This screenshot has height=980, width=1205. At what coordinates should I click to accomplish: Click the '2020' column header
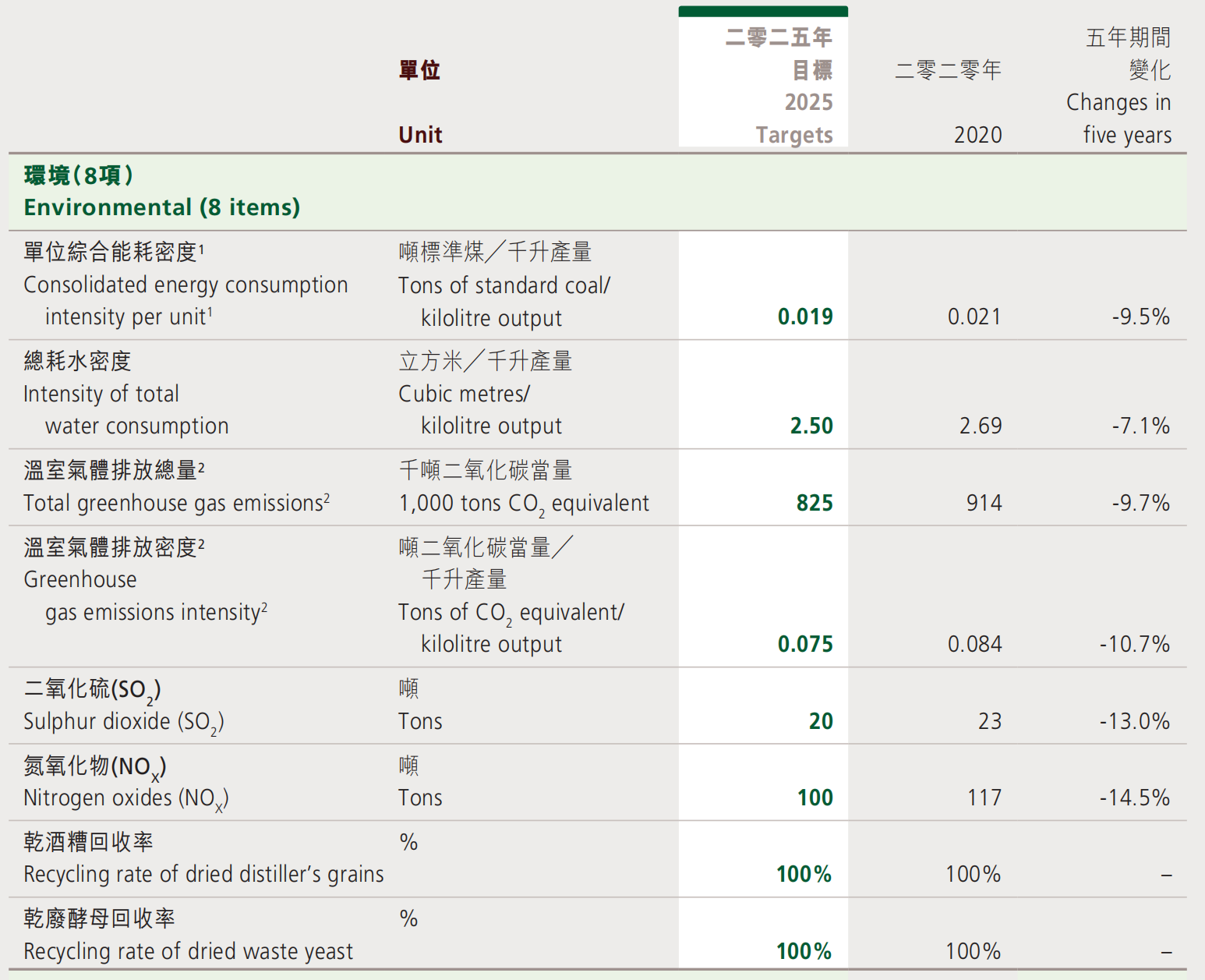click(x=978, y=135)
